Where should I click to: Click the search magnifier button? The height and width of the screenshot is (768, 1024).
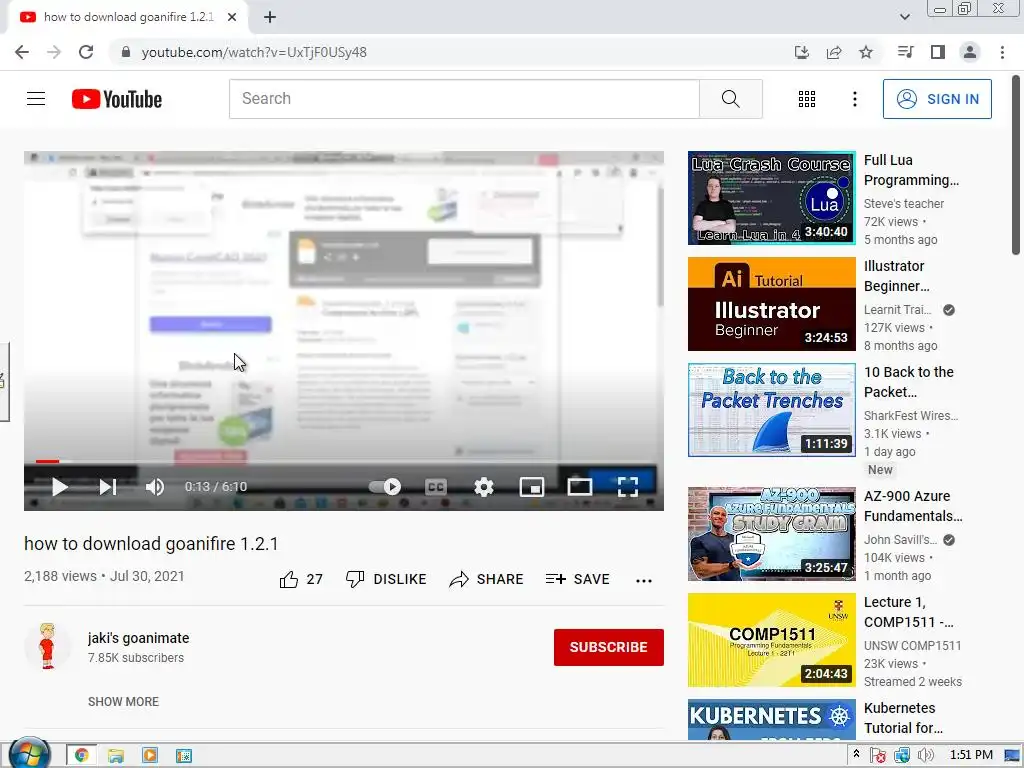click(x=731, y=99)
